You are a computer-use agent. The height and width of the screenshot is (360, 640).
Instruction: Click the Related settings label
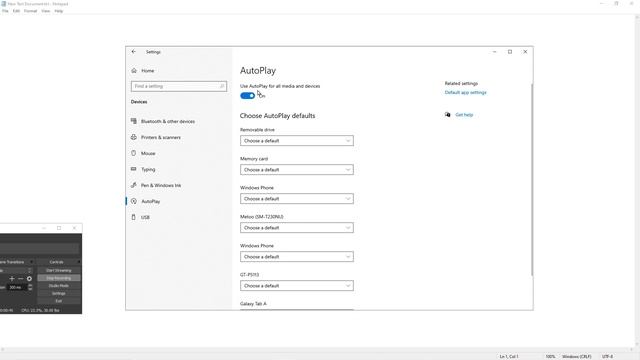pyautogui.click(x=461, y=83)
